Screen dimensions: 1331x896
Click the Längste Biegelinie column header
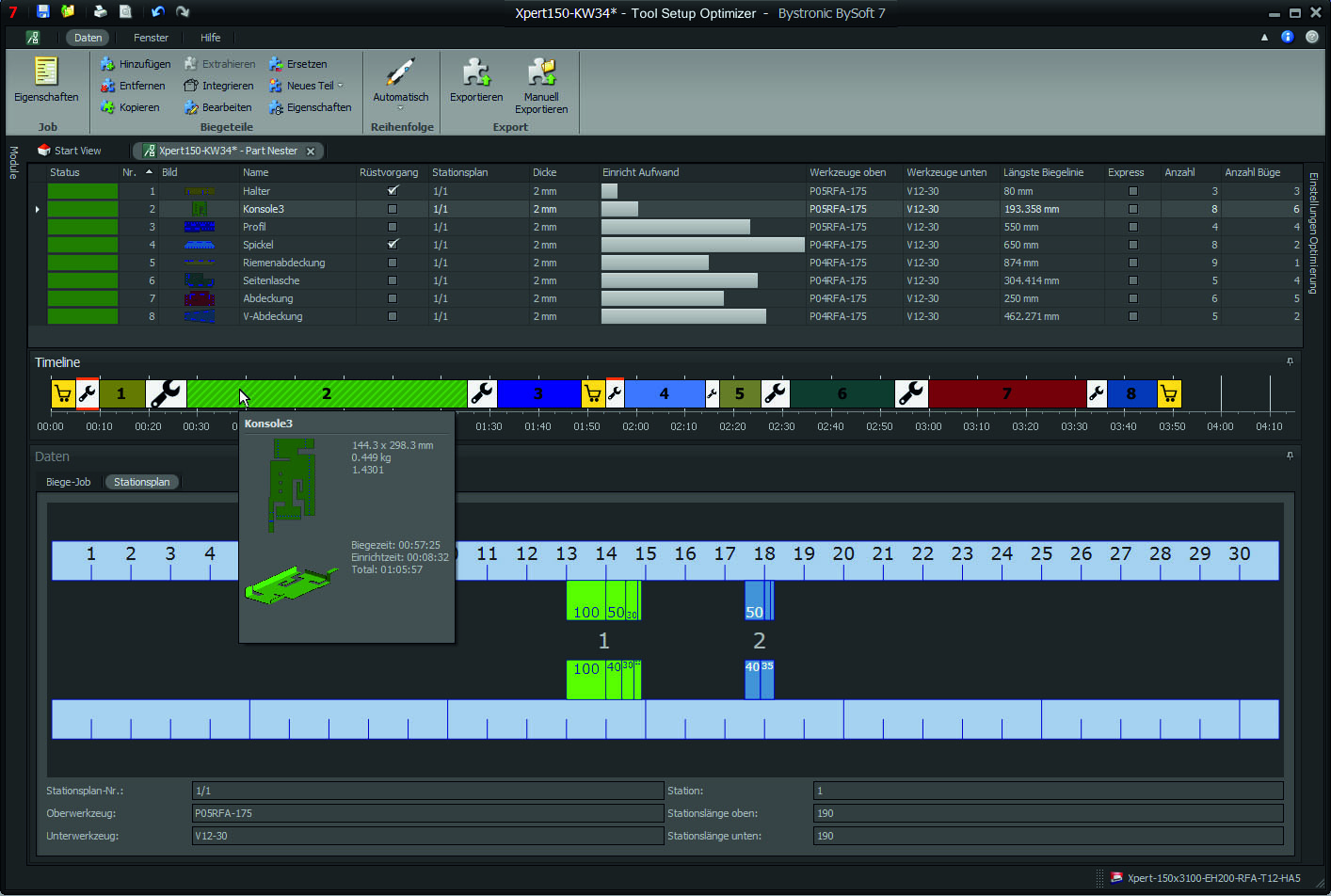1043,172
